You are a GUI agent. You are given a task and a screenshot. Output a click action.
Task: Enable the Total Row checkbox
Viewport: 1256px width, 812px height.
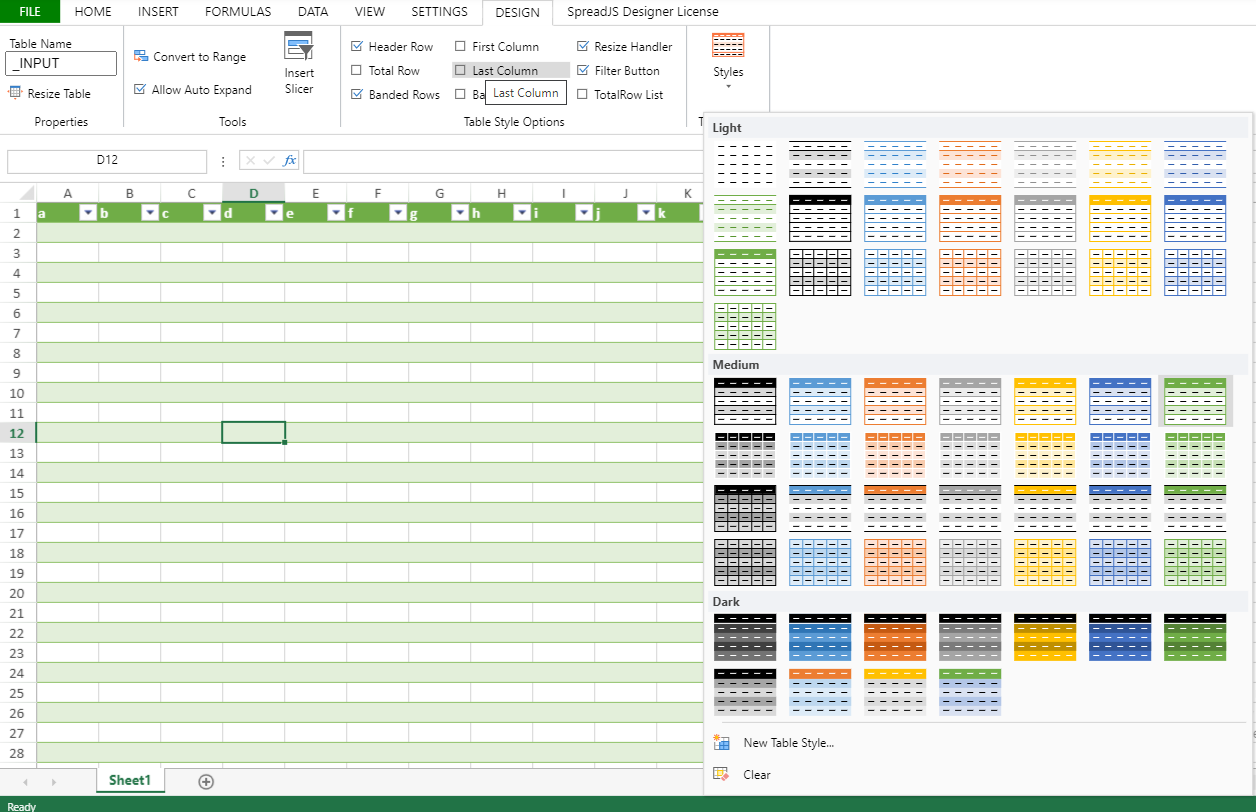tap(357, 71)
